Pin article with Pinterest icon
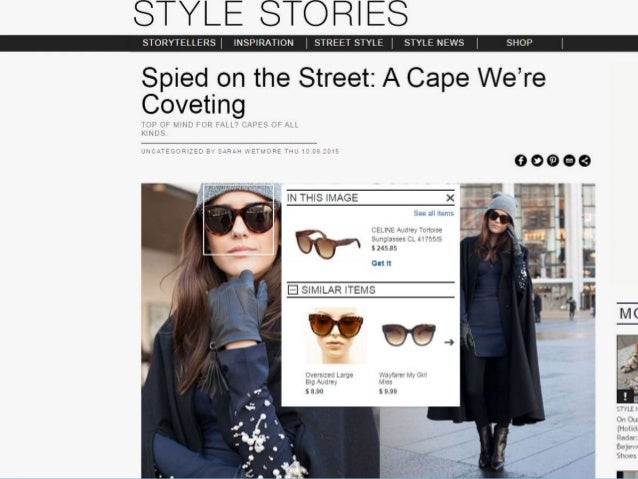Image resolution: width=638 pixels, height=479 pixels. point(553,161)
